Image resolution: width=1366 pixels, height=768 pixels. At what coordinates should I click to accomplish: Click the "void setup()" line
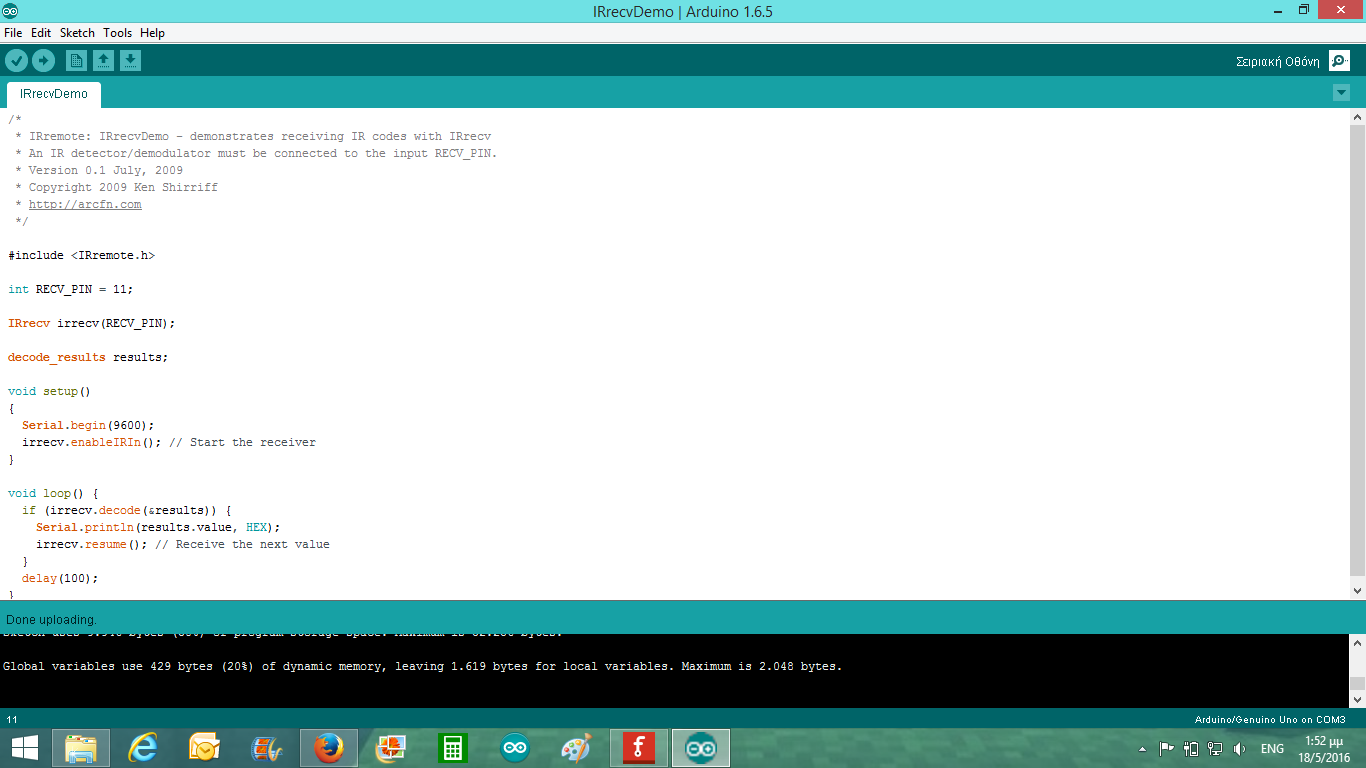coord(50,391)
